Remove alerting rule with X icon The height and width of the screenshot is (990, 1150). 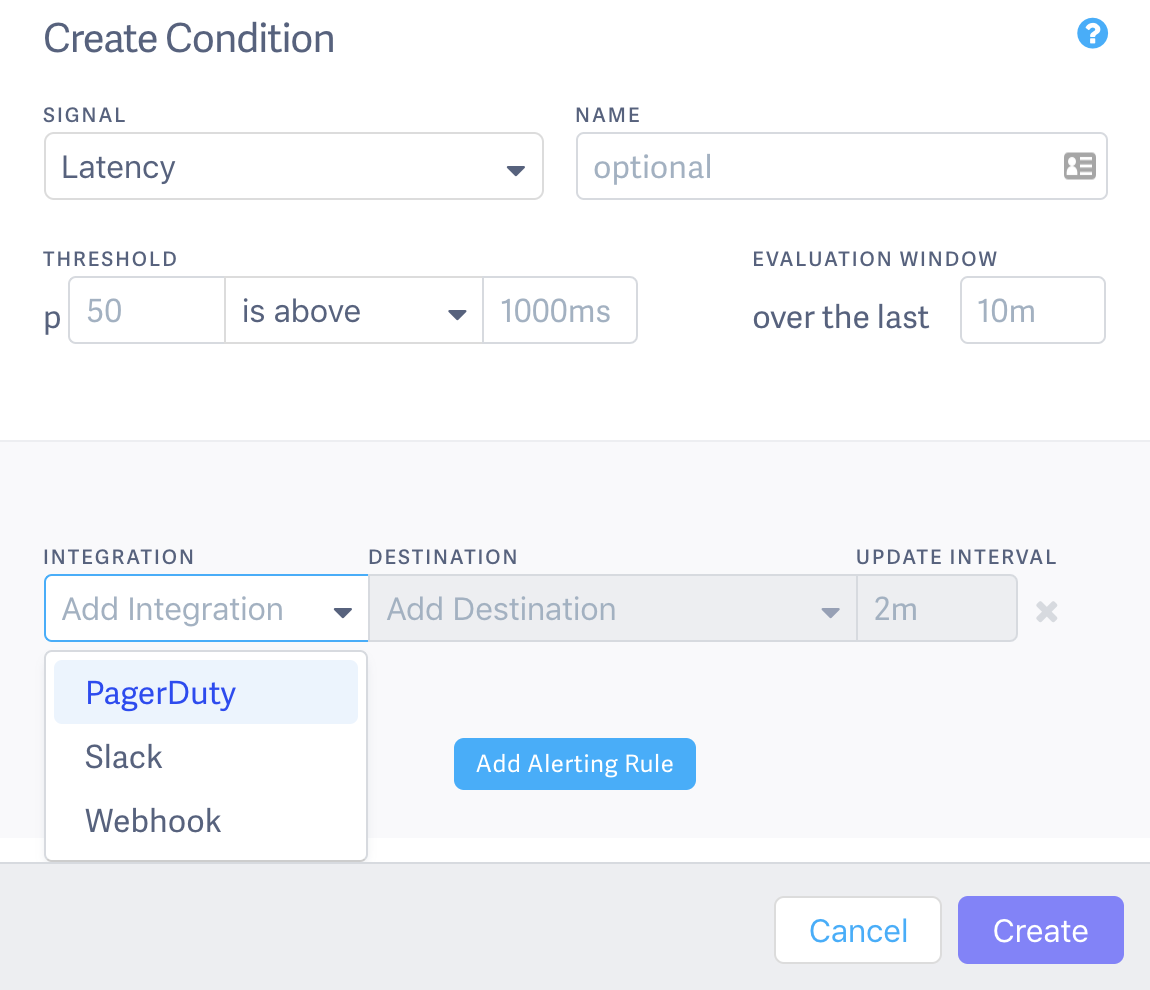[x=1047, y=611]
